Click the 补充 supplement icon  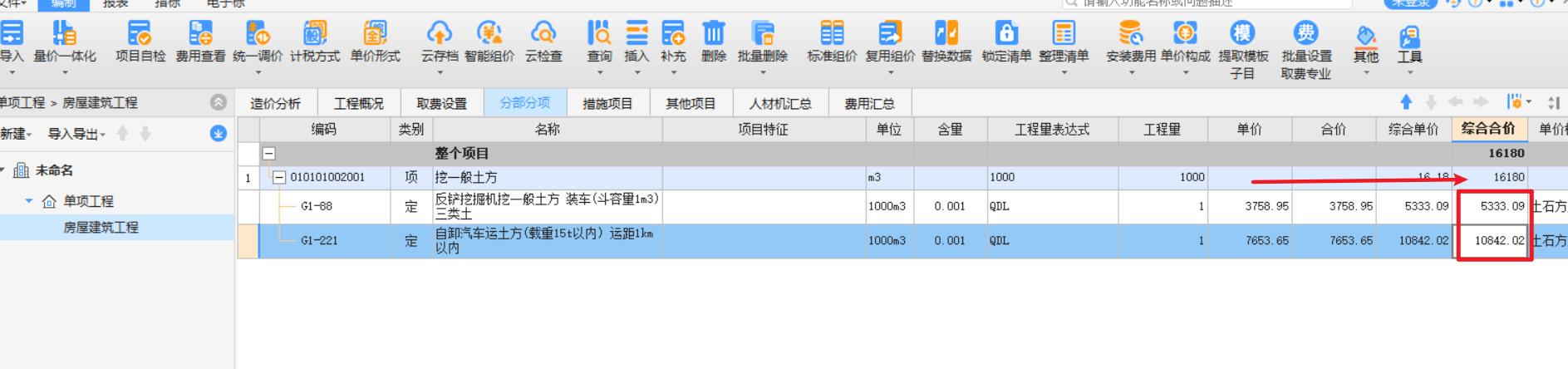coord(673,33)
